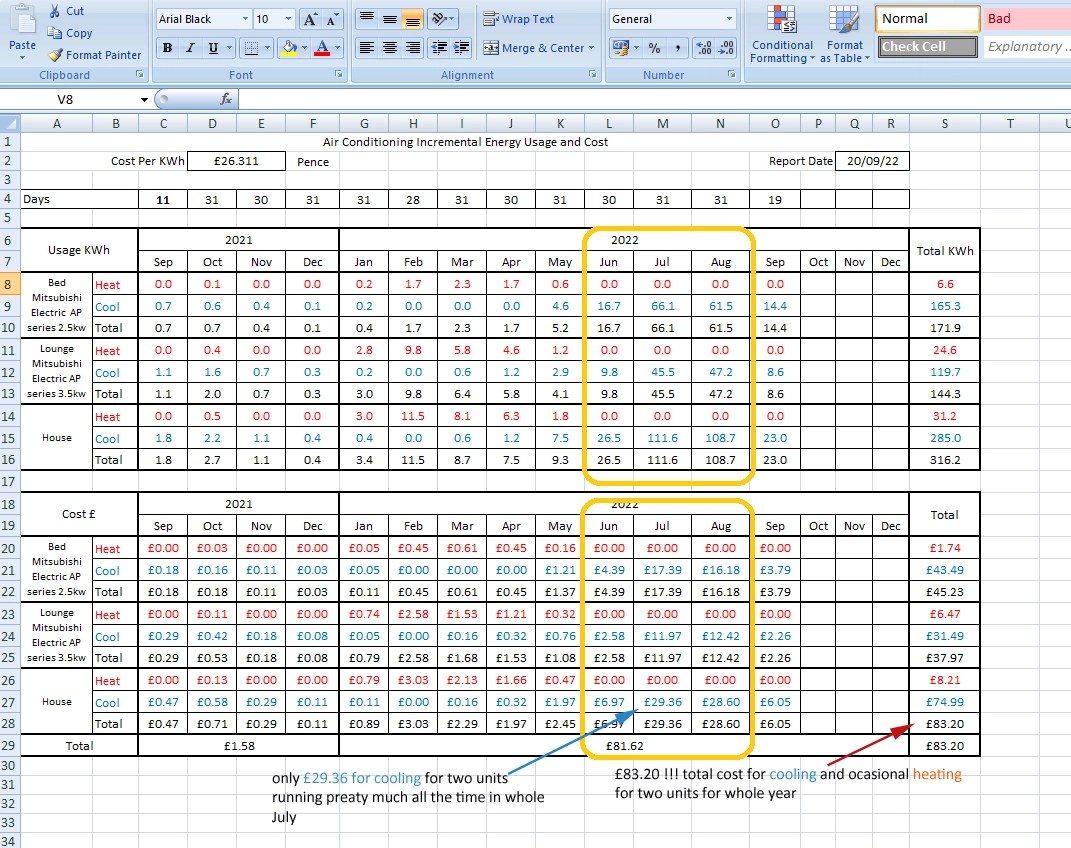Click the Insert Function fx icon

[x=226, y=100]
